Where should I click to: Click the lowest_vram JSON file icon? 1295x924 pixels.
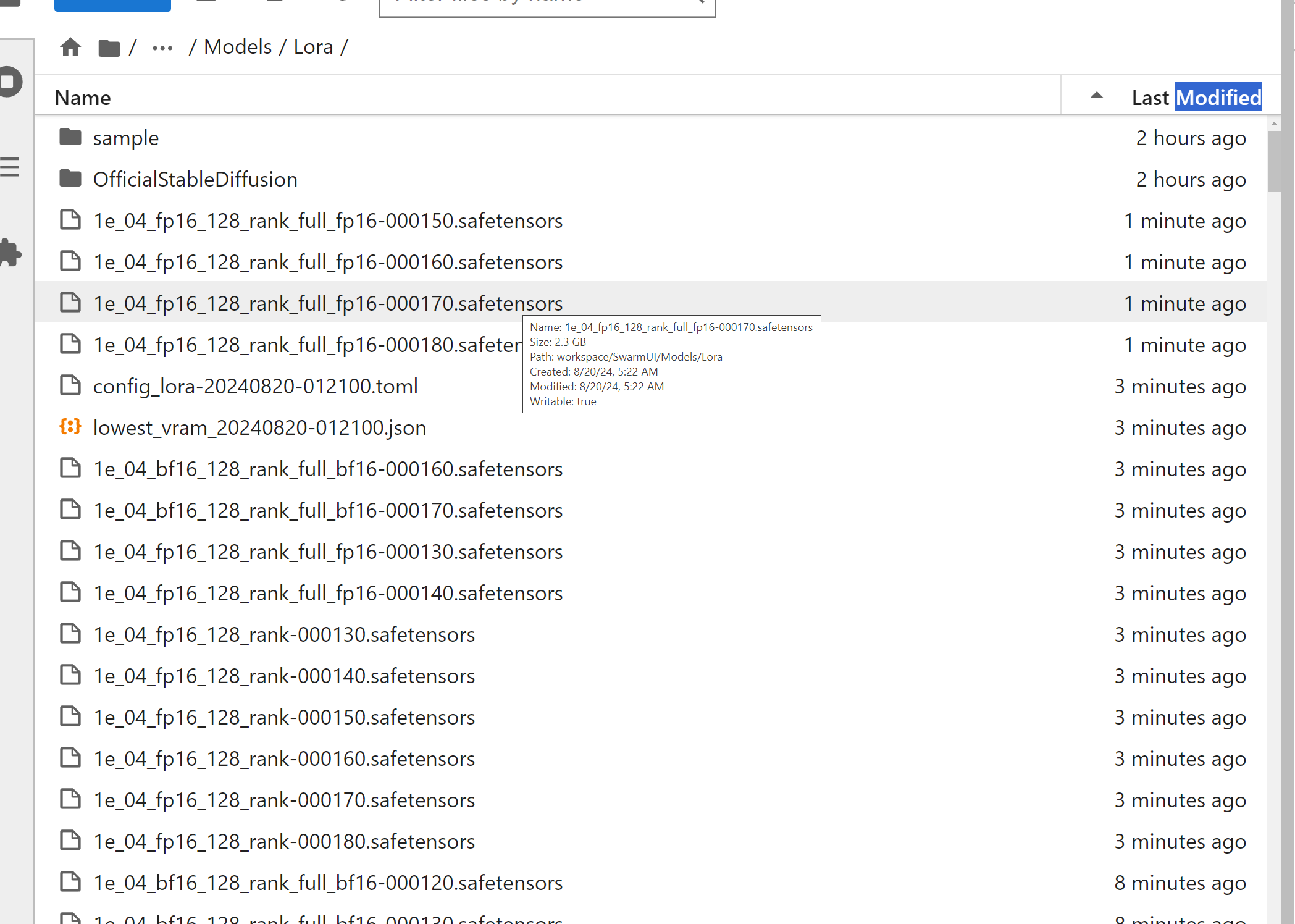pyautogui.click(x=70, y=427)
